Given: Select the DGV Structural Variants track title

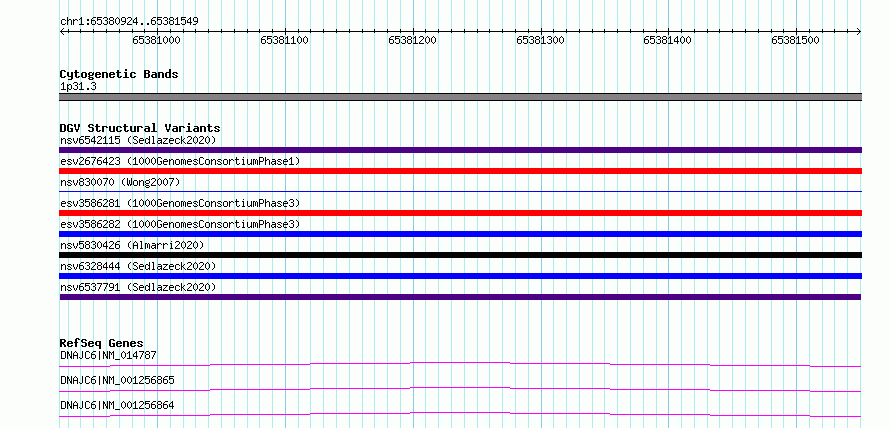Looking at the screenshot, I should (x=140, y=128).
